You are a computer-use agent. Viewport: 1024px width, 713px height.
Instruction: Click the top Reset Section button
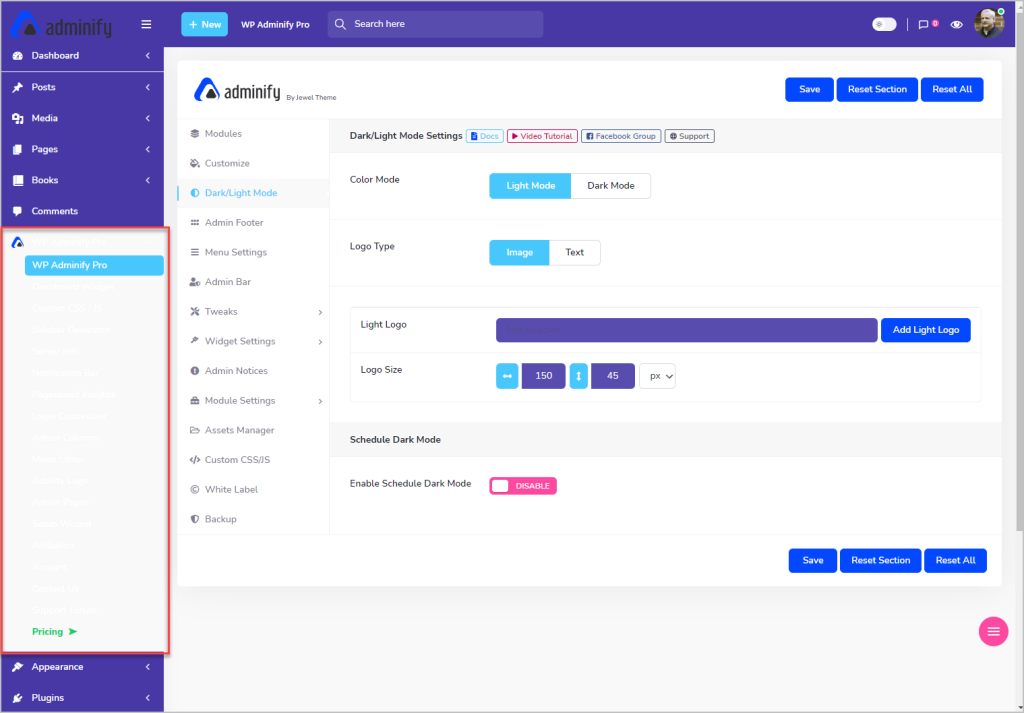point(877,89)
